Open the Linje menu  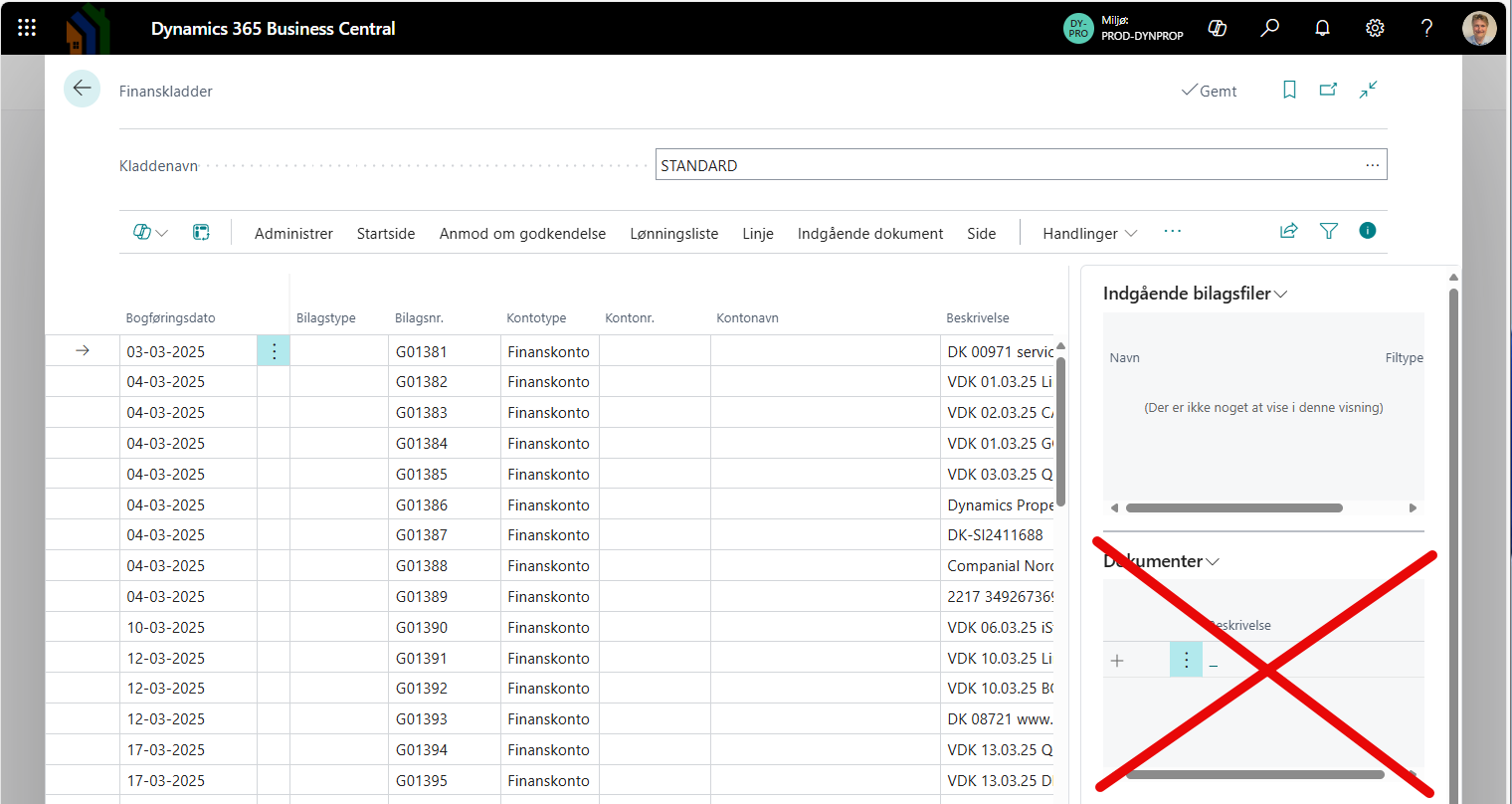coord(758,233)
